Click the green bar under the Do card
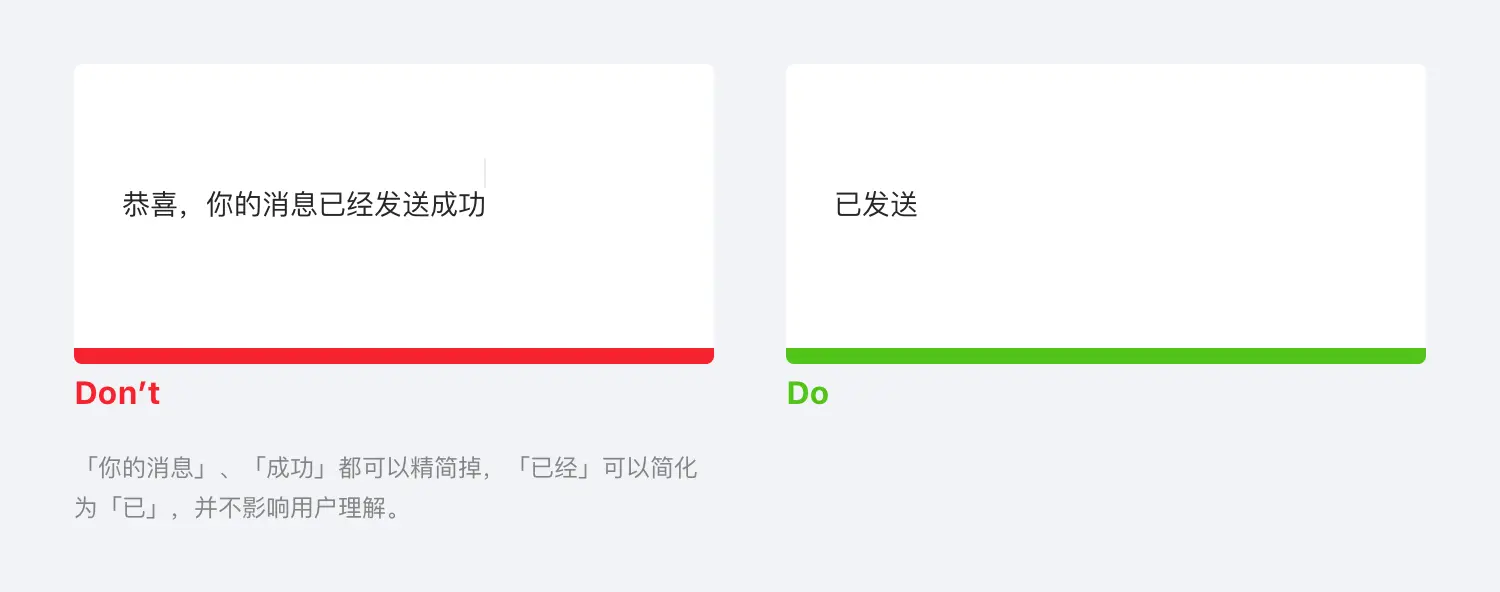 tap(1105, 356)
